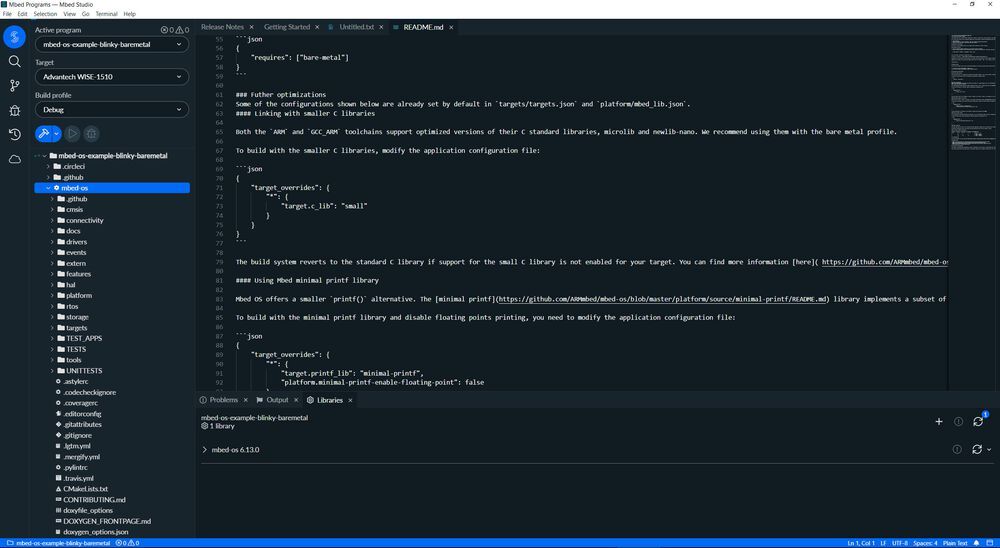Open the Go menu
Image resolution: width=1000 pixels, height=548 pixels.
[85, 13]
